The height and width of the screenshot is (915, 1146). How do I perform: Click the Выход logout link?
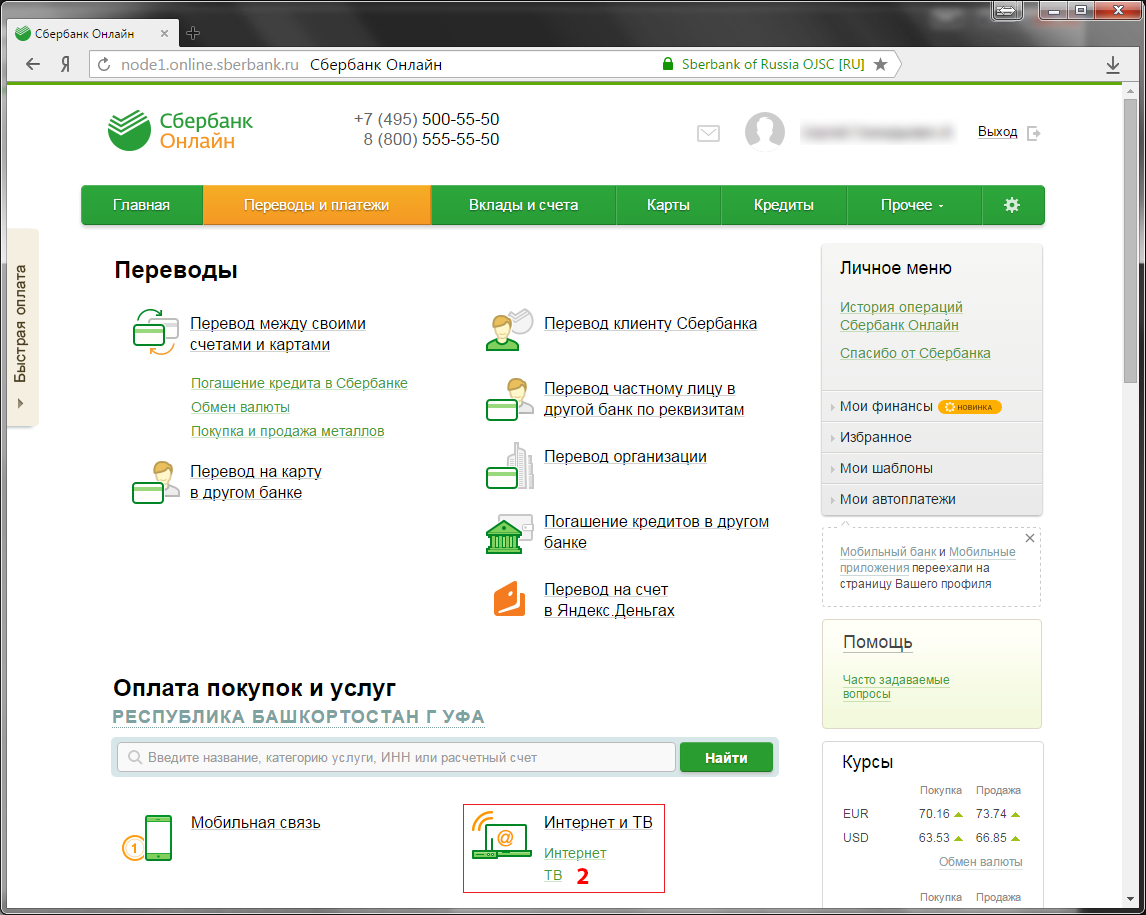point(998,132)
